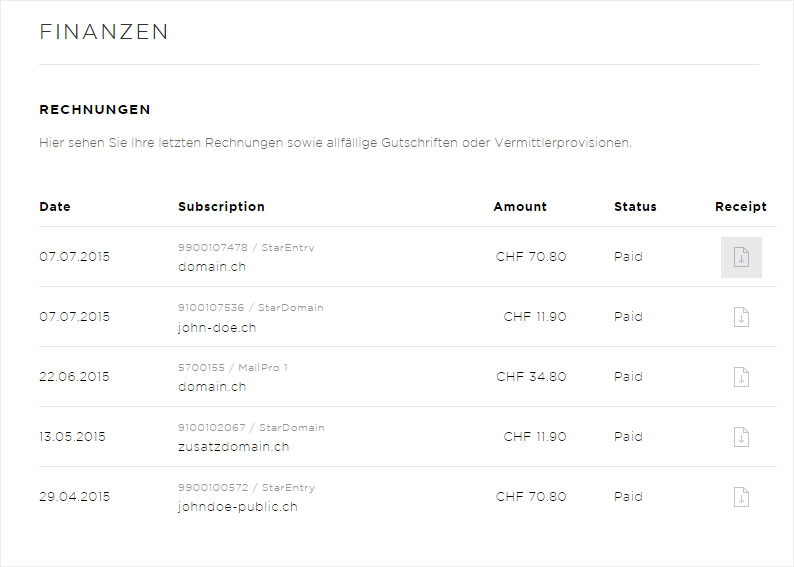The width and height of the screenshot is (794, 567).
Task: Click the Subscription column header
Action: (221, 207)
